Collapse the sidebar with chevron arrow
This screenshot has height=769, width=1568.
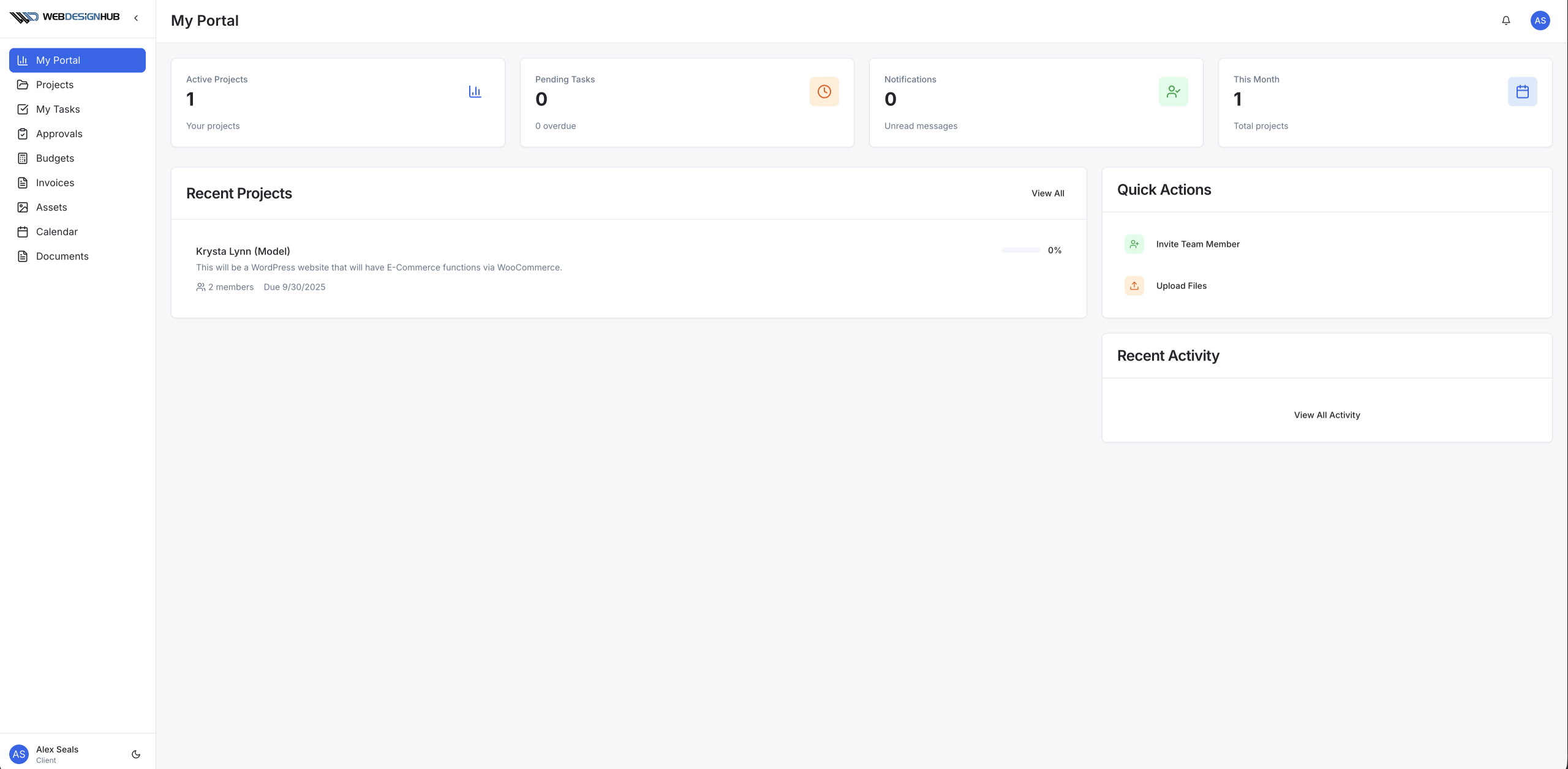point(136,18)
